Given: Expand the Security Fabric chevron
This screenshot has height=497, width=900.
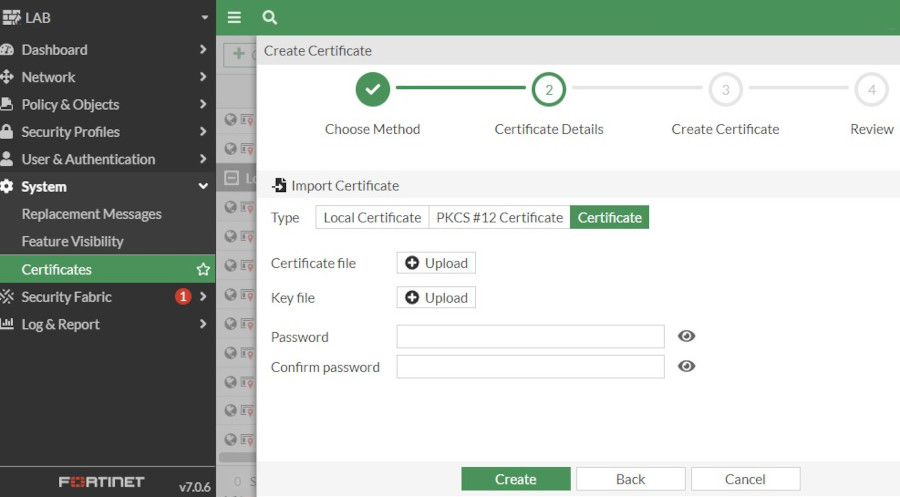Looking at the screenshot, I should 203,296.
